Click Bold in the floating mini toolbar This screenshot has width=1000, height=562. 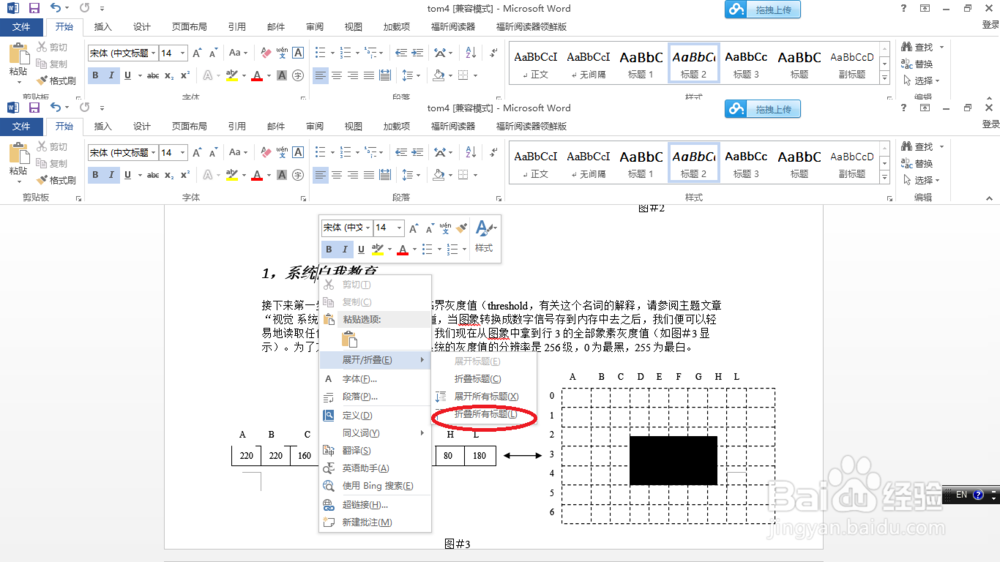point(329,249)
